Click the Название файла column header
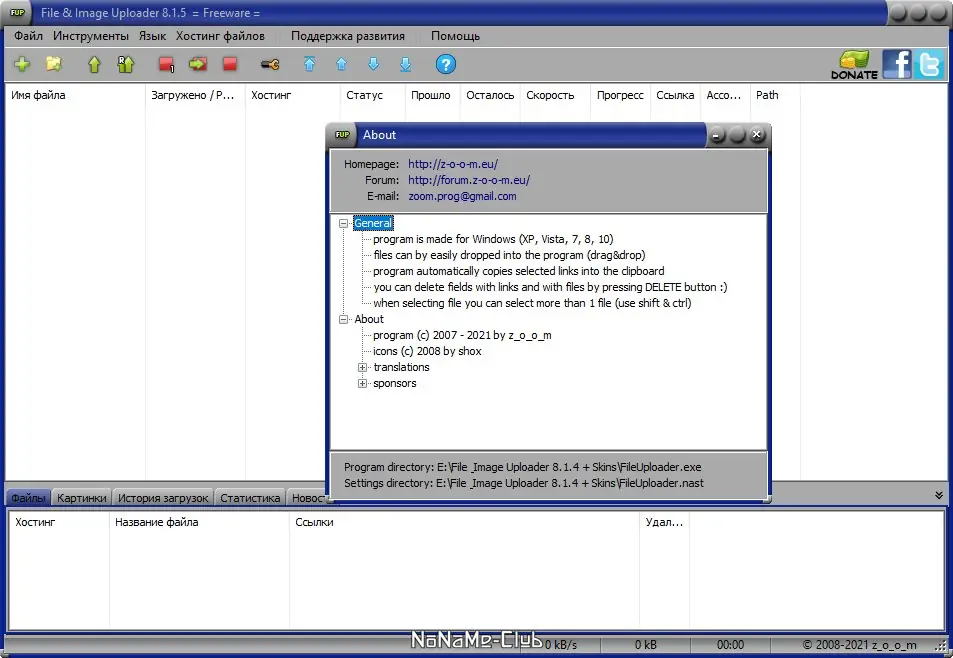Image resolution: width=953 pixels, height=658 pixels. coord(199,522)
